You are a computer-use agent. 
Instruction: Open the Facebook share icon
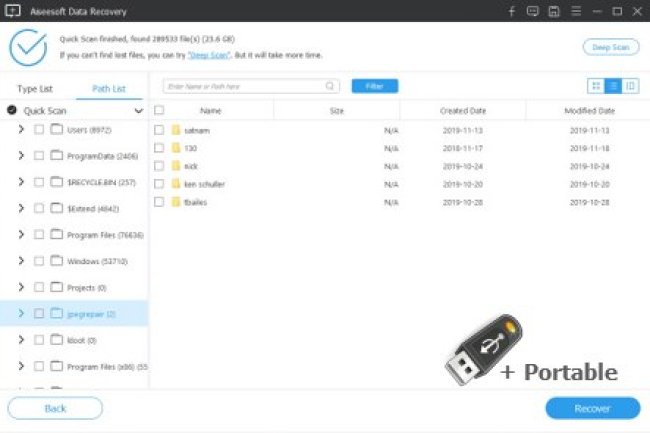[511, 11]
